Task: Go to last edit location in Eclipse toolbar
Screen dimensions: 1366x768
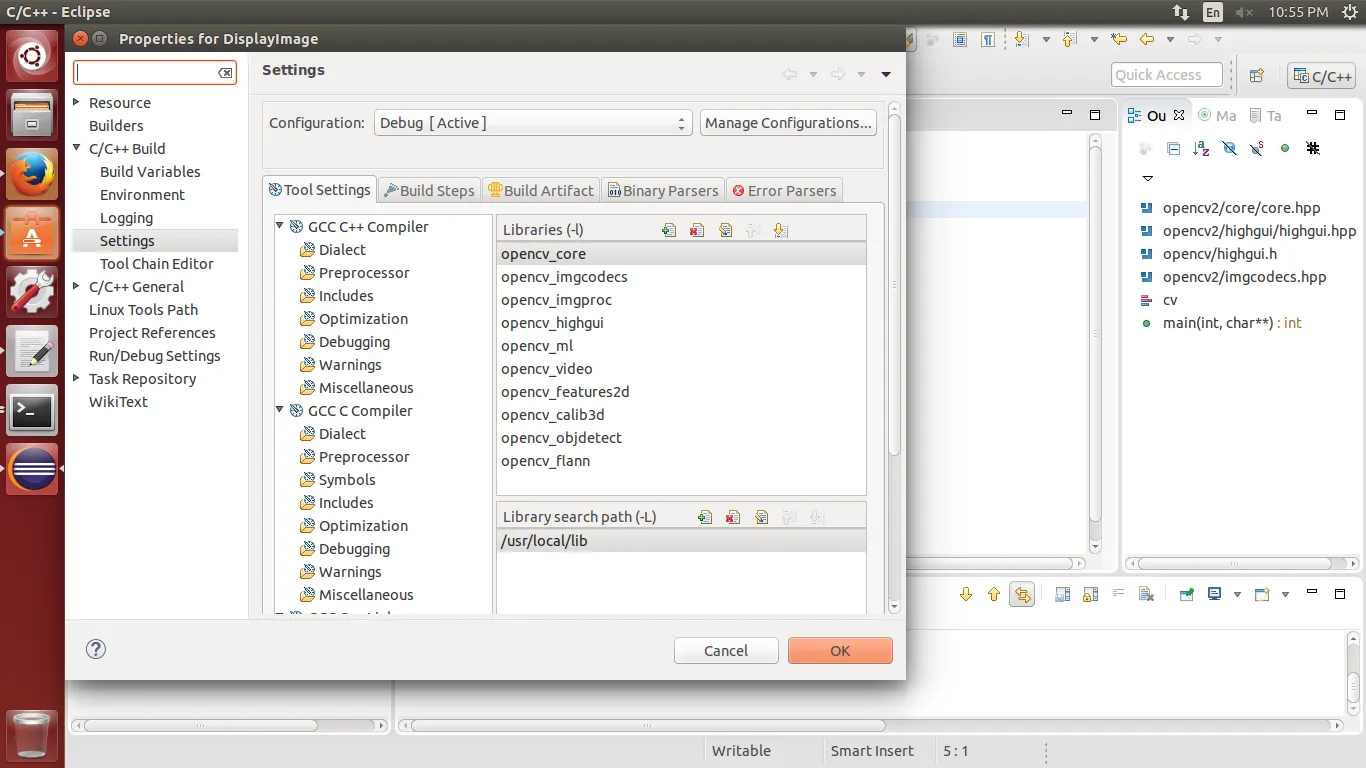Action: [1119, 40]
